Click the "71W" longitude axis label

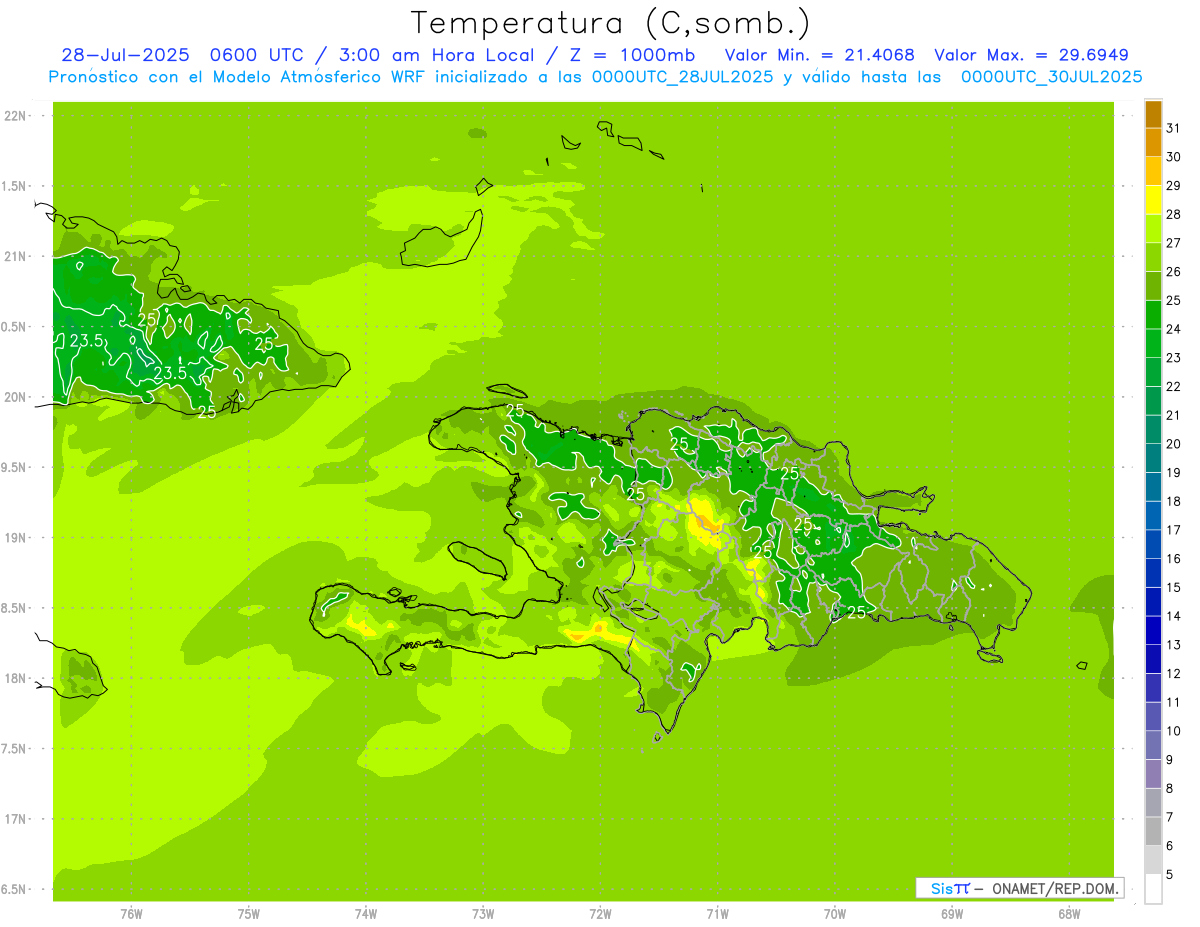click(x=717, y=914)
